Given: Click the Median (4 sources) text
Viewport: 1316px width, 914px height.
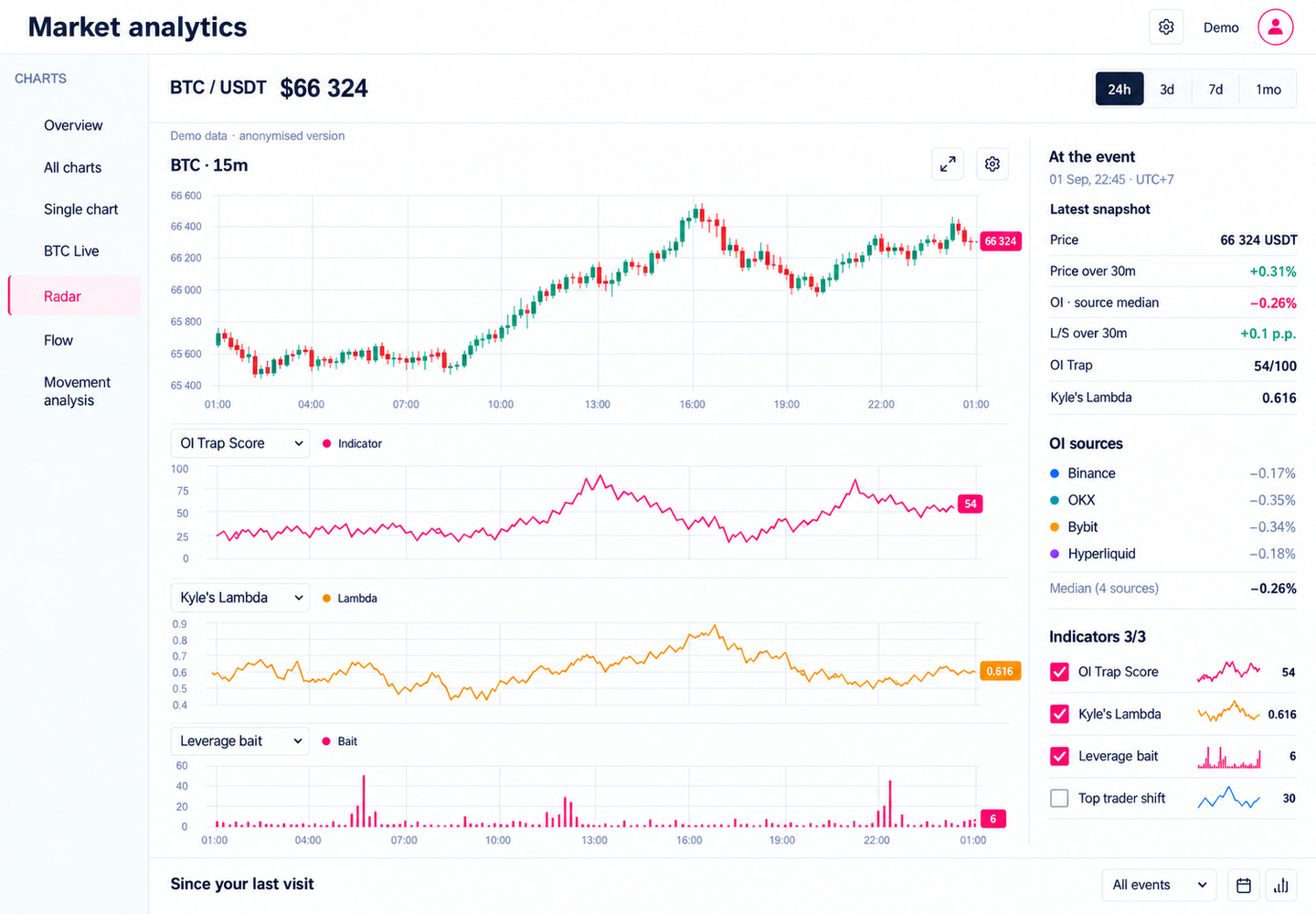Looking at the screenshot, I should (x=1104, y=589).
